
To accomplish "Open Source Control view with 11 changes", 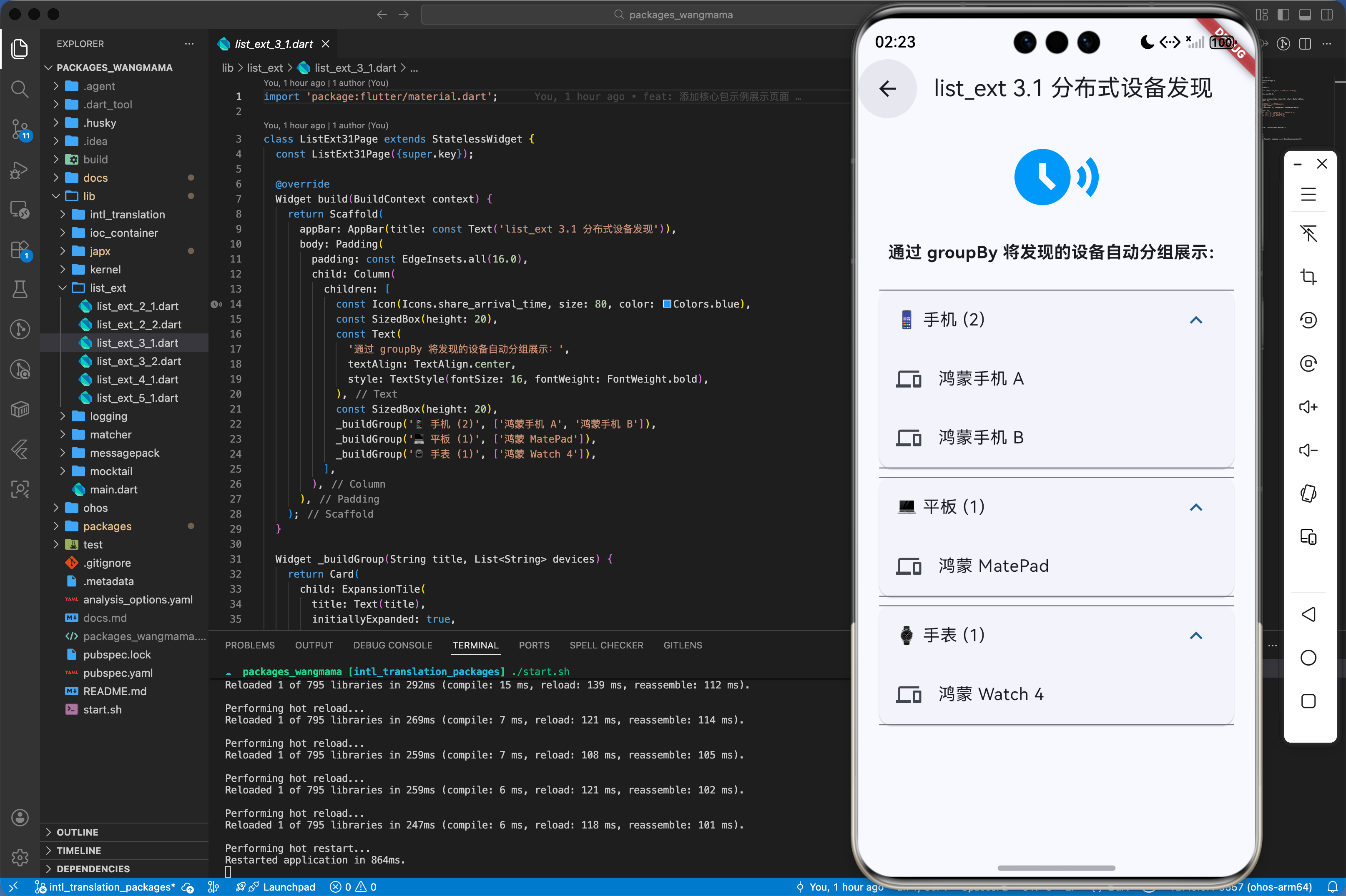I will tap(20, 129).
